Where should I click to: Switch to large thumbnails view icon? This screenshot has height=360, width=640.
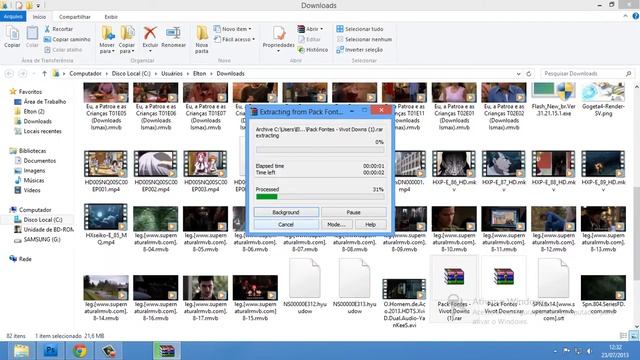tap(634, 336)
